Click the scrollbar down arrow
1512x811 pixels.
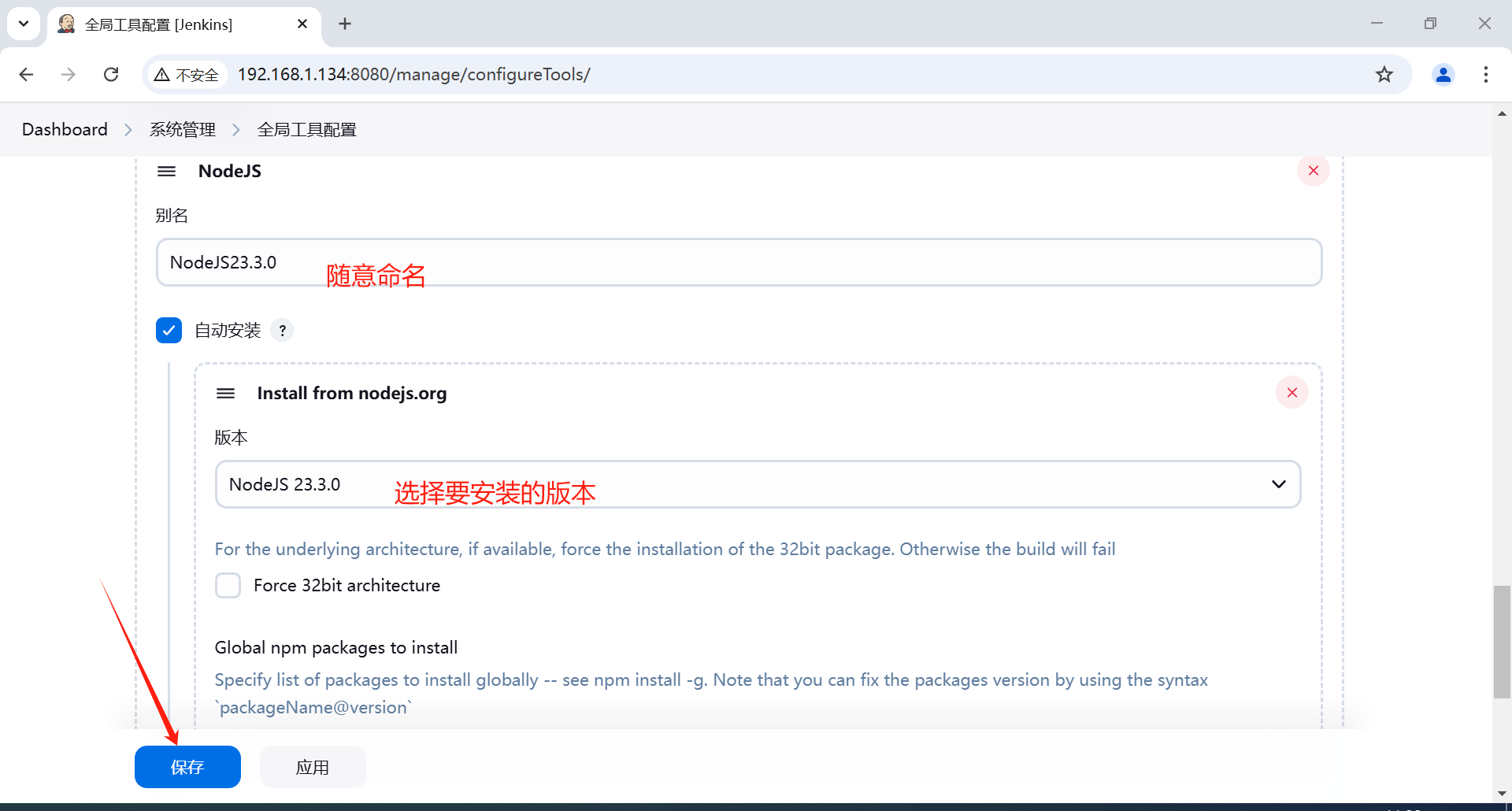(1502, 794)
